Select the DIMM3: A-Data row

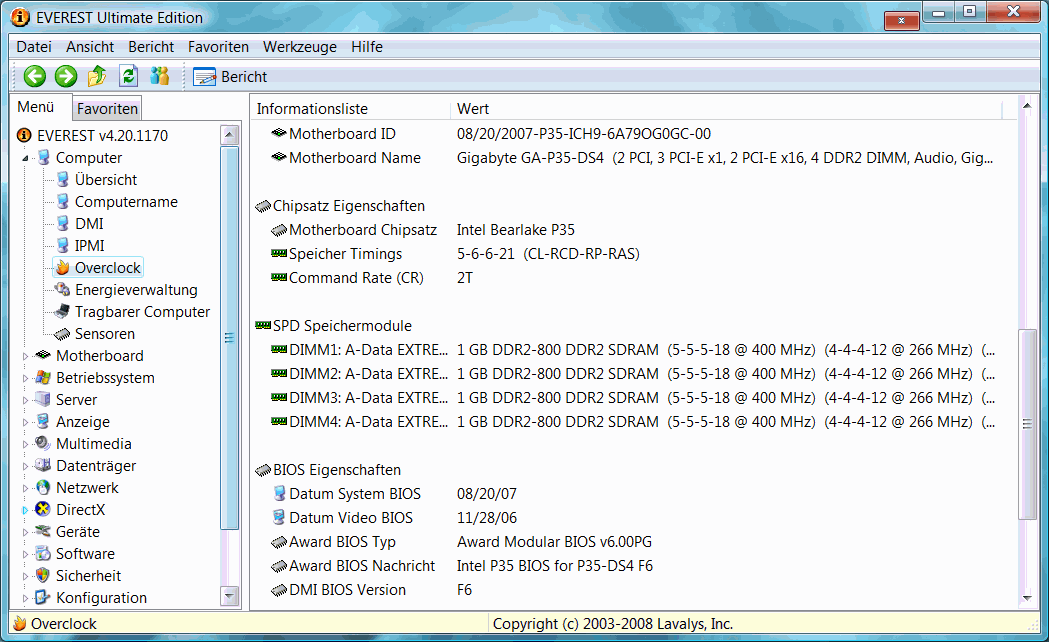[x=634, y=398]
